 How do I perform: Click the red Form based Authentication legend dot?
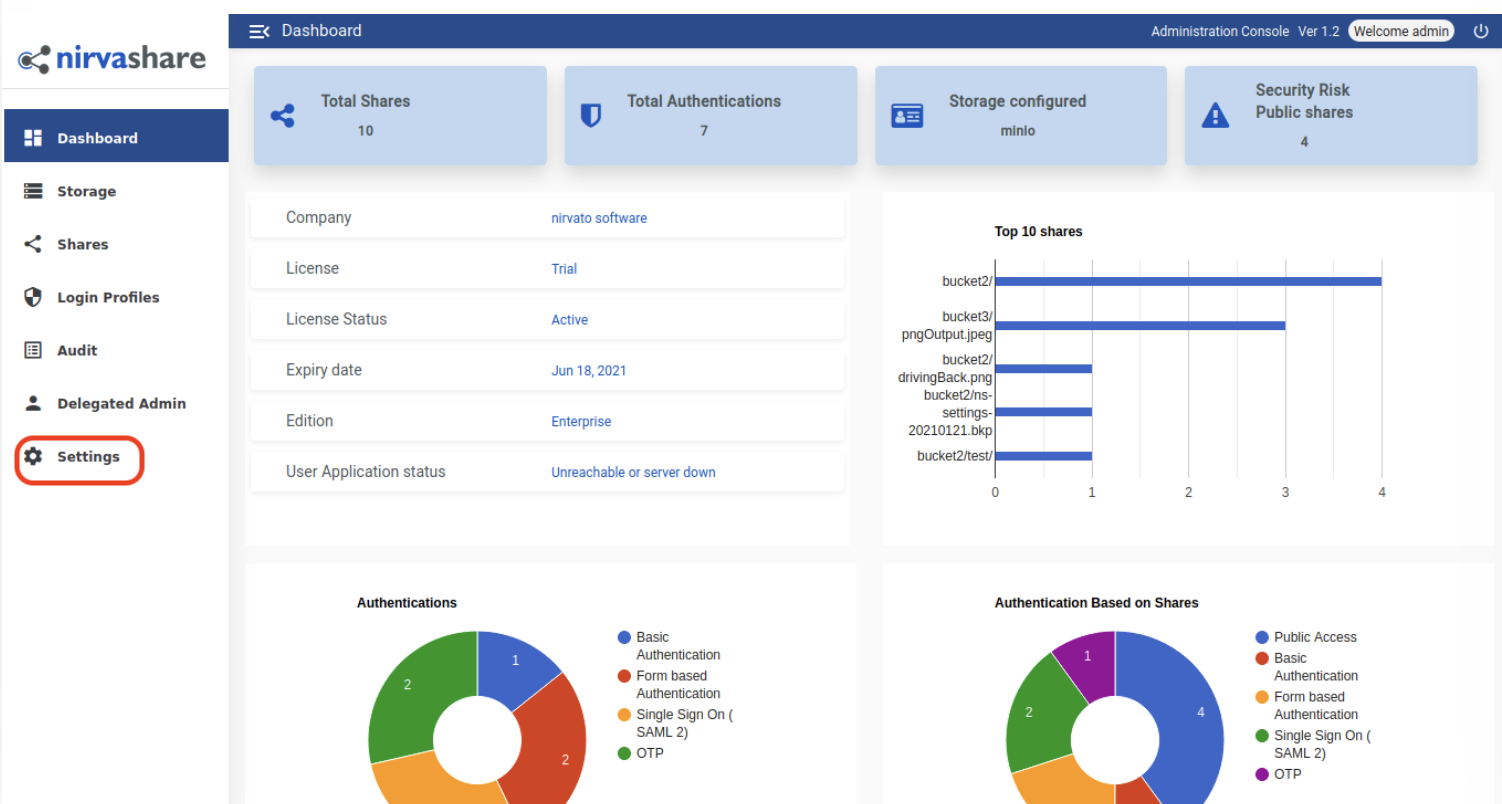point(625,676)
